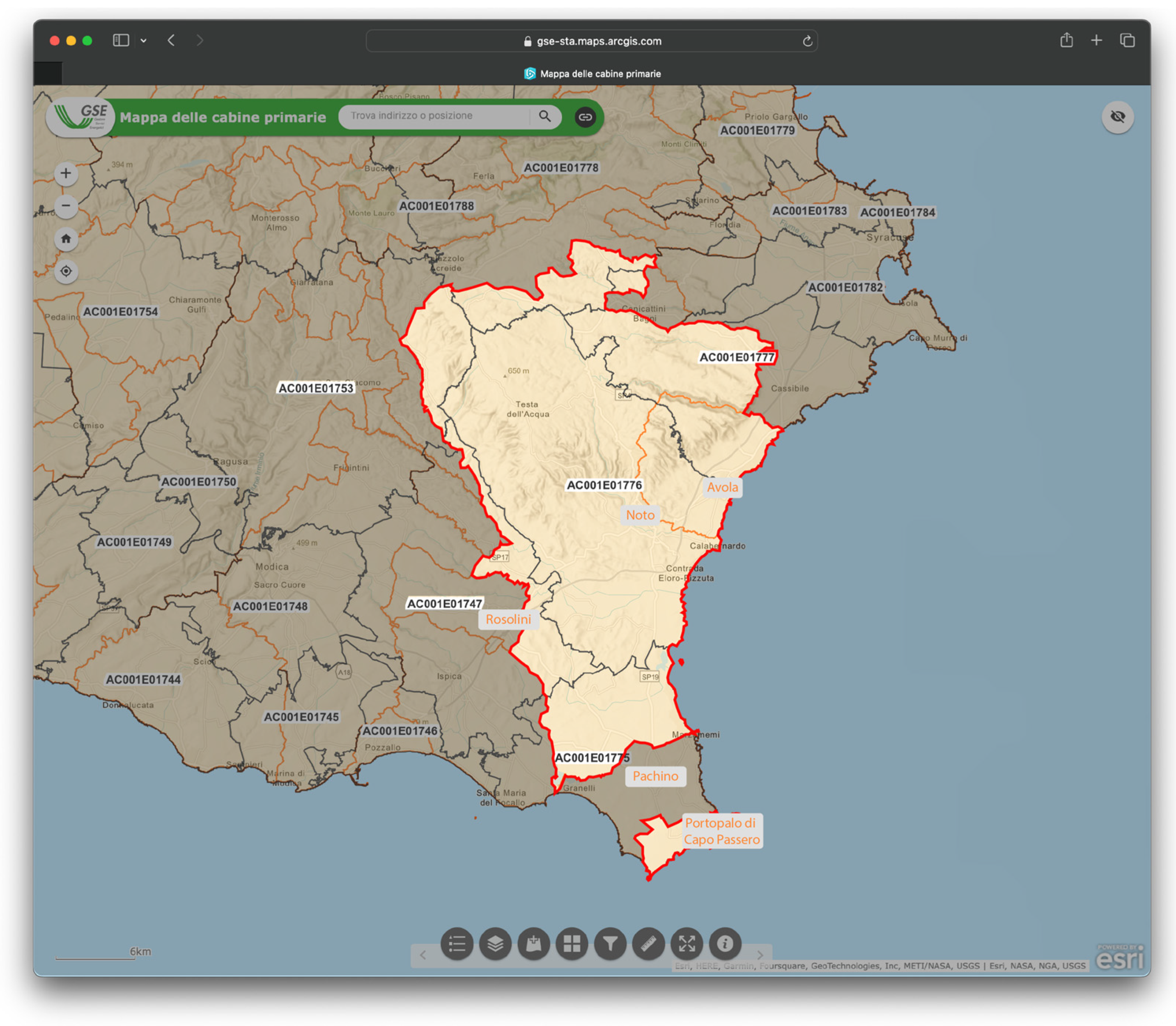Image resolution: width=1176 pixels, height=1026 pixels.
Task: Open the Legend widget
Action: 457,943
